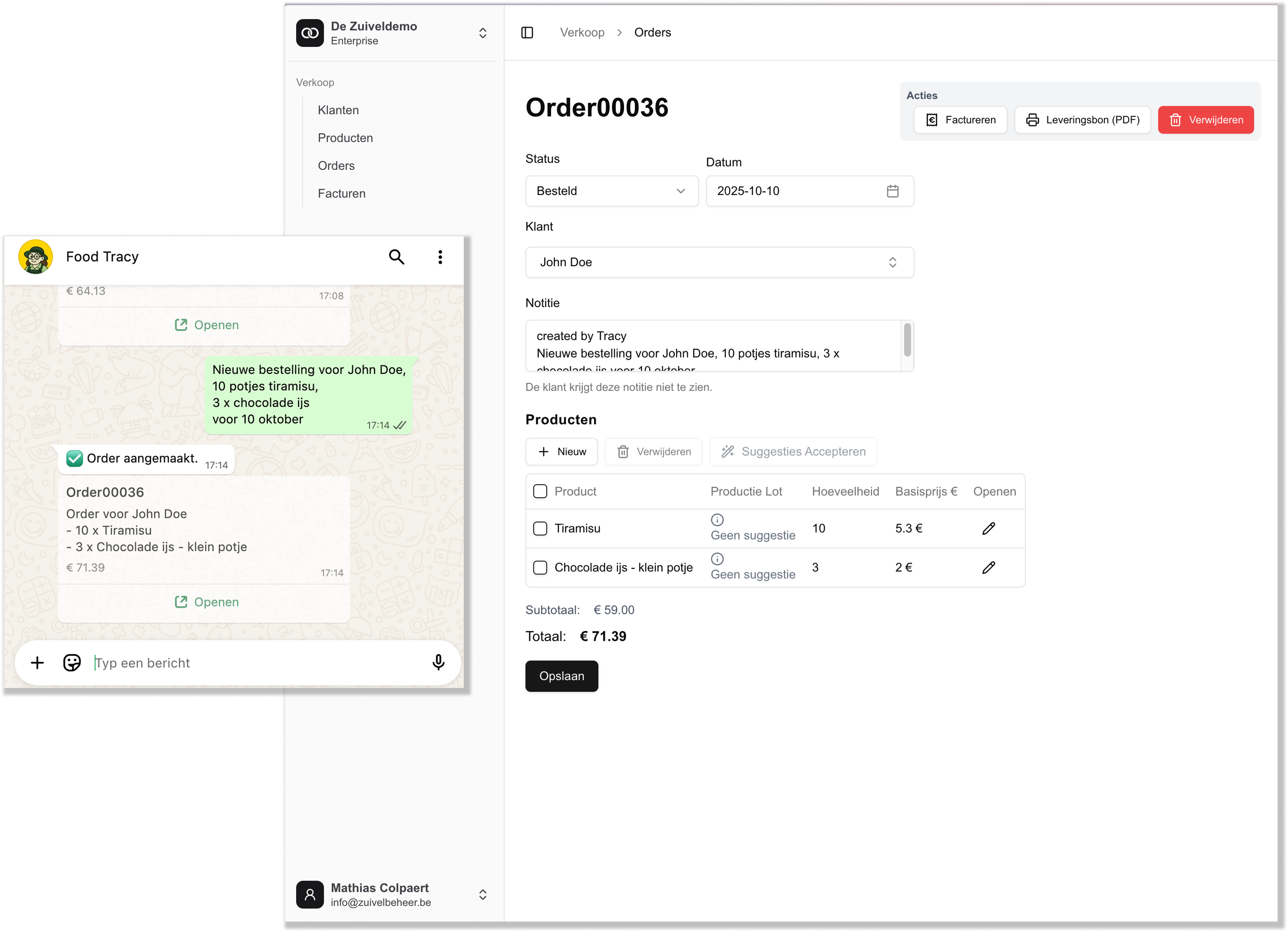The width and height of the screenshot is (1288, 932).
Task: Expand the De Zuiveldemo workspace switcher
Action: click(x=482, y=33)
